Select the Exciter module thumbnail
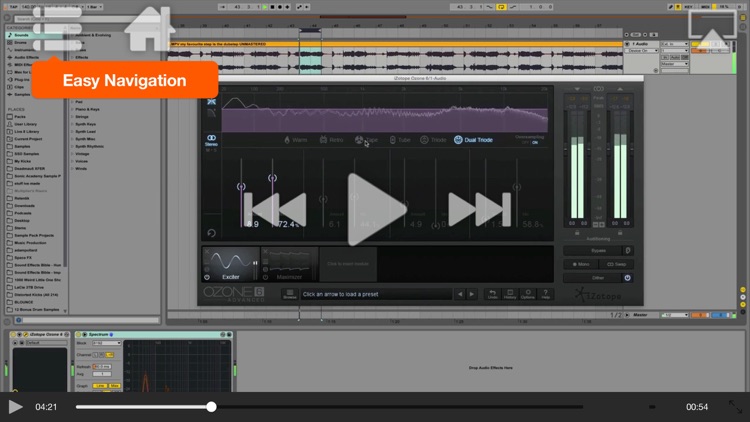The width and height of the screenshot is (750, 422). tap(231, 264)
